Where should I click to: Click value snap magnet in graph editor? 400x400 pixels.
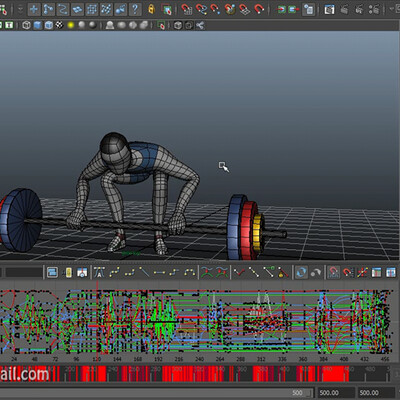tap(348, 272)
